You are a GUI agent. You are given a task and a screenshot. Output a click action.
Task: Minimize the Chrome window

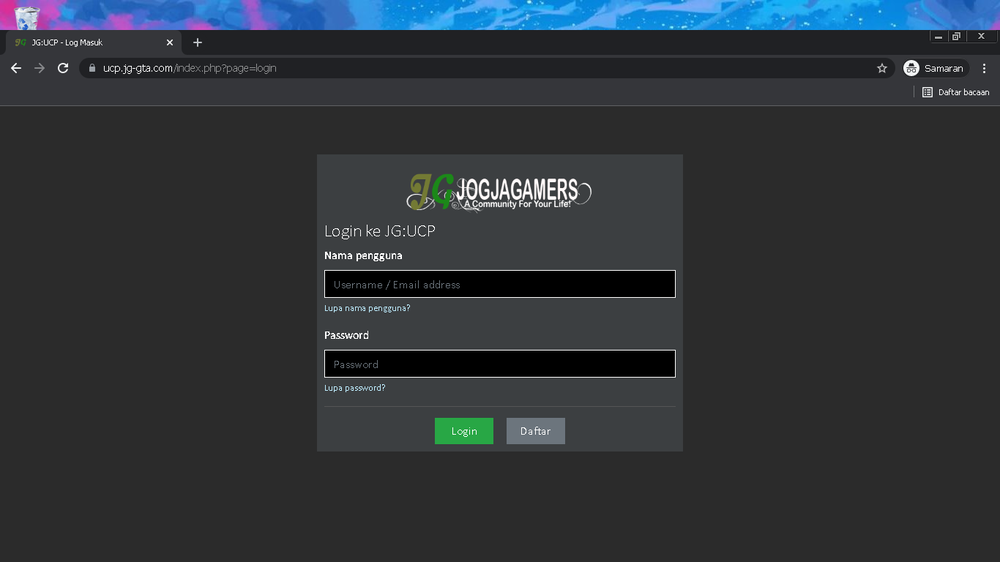click(938, 37)
